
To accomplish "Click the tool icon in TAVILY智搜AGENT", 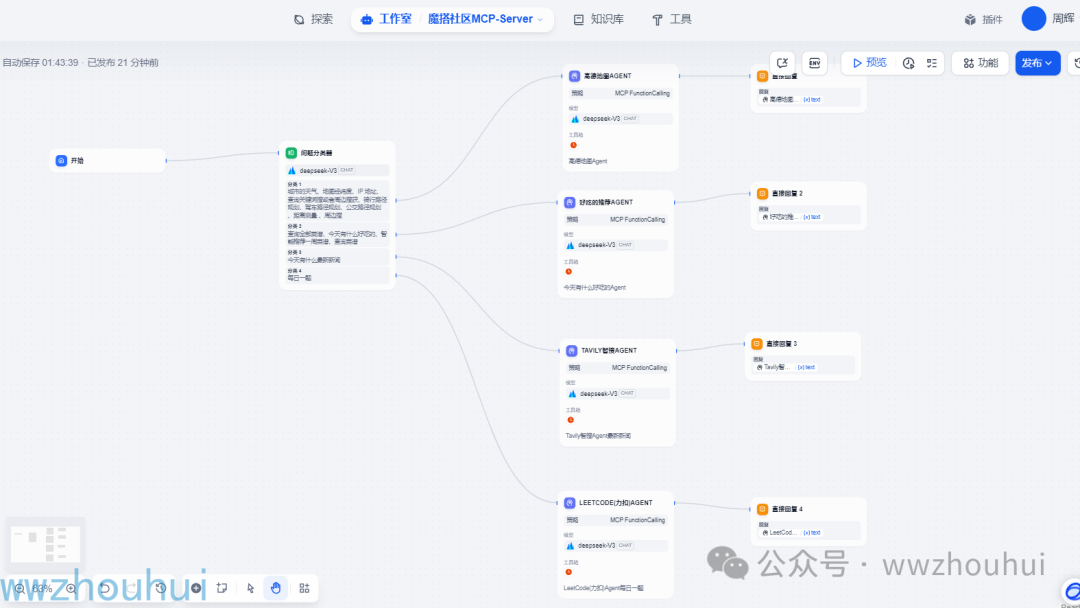I will coord(570,420).
